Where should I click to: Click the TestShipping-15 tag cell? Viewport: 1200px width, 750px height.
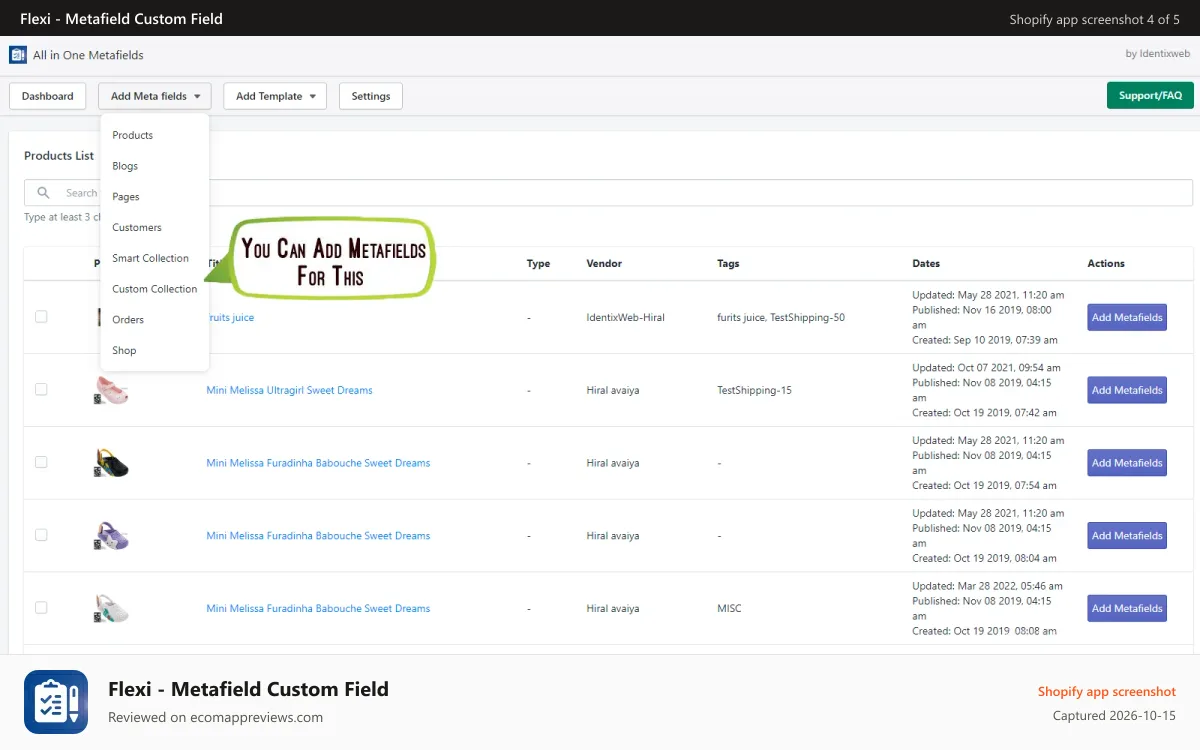(x=754, y=390)
